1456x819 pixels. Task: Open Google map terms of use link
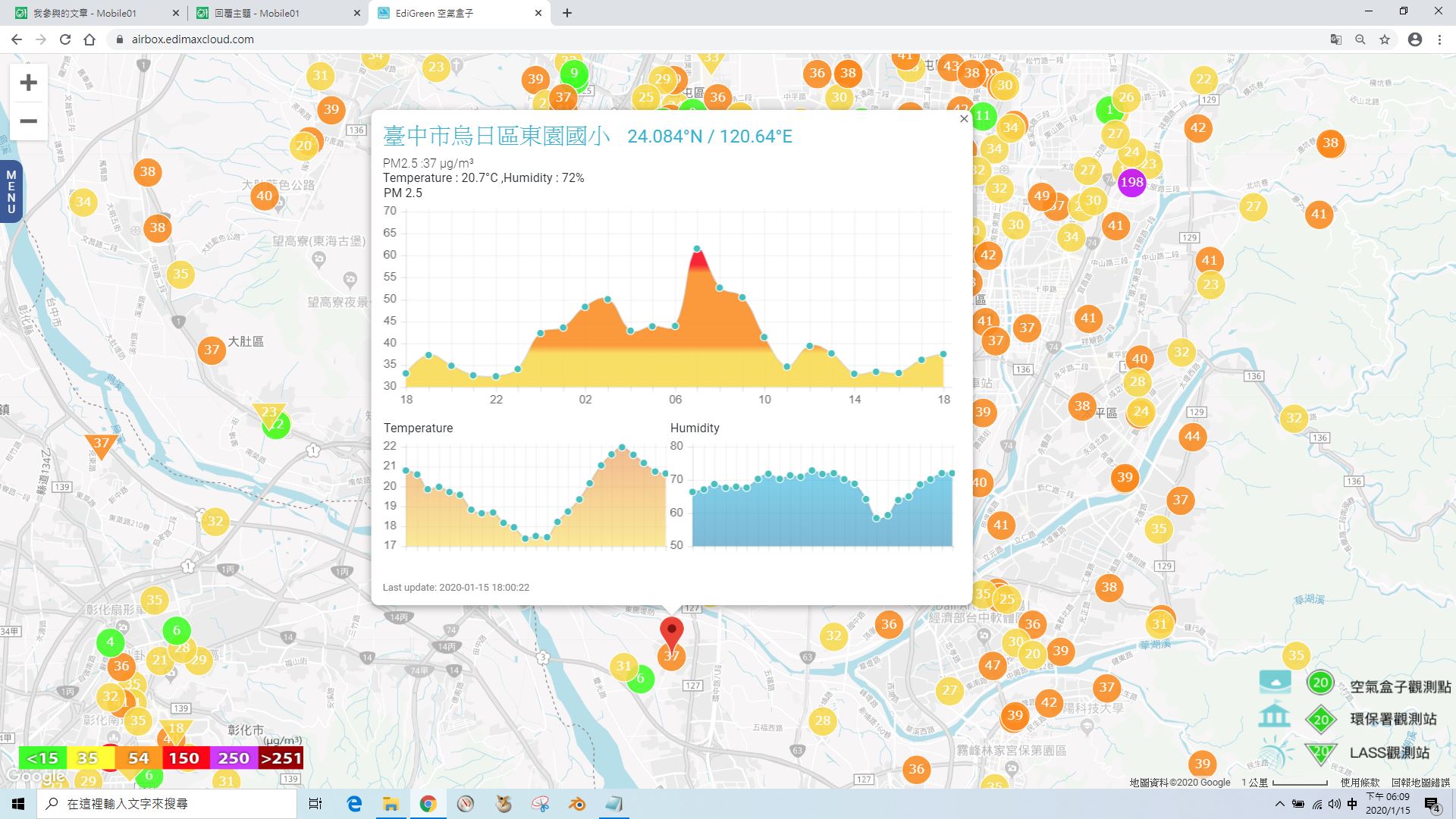(x=1360, y=783)
